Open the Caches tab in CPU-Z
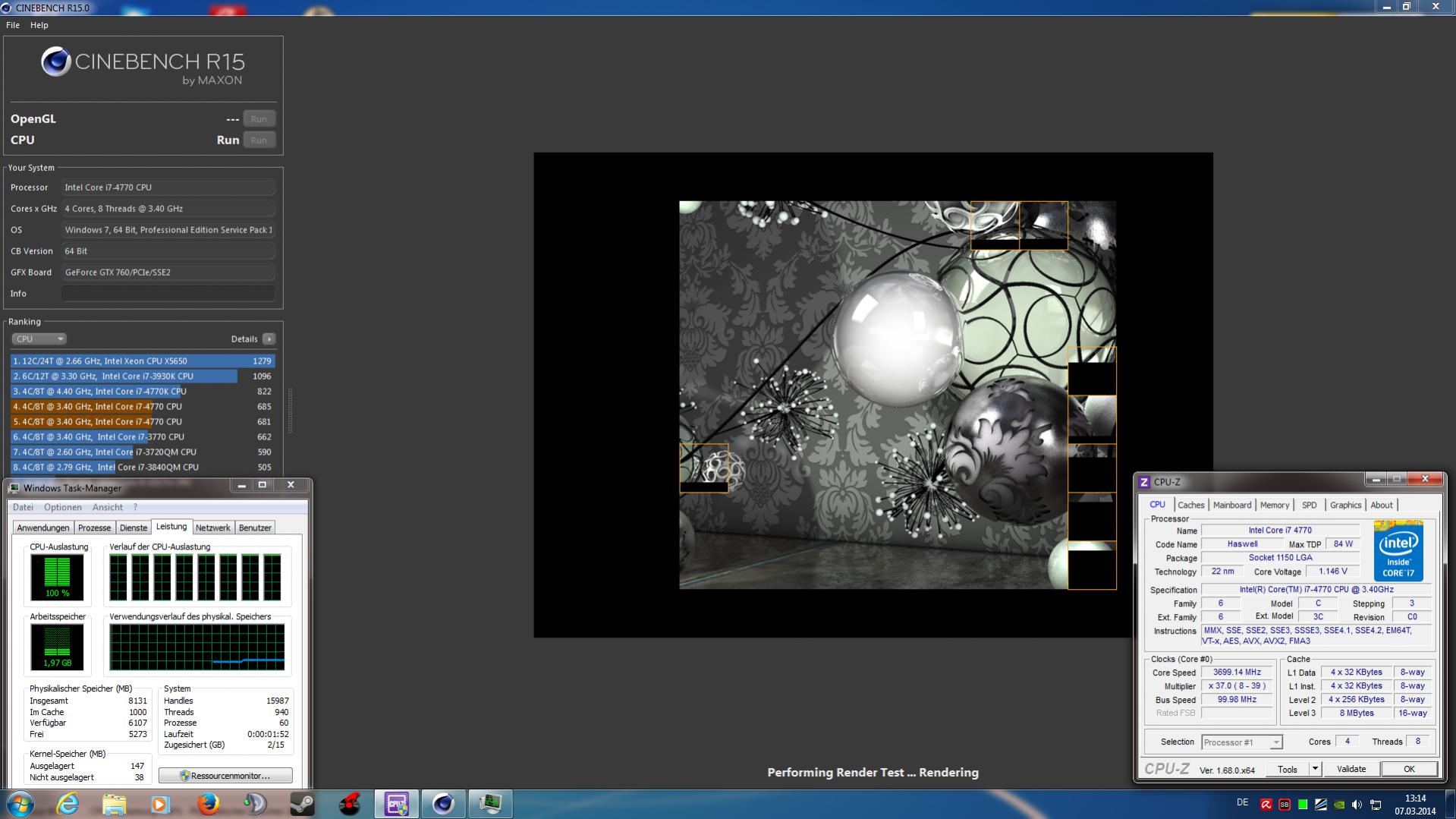This screenshot has width=1456, height=819. click(x=1190, y=505)
